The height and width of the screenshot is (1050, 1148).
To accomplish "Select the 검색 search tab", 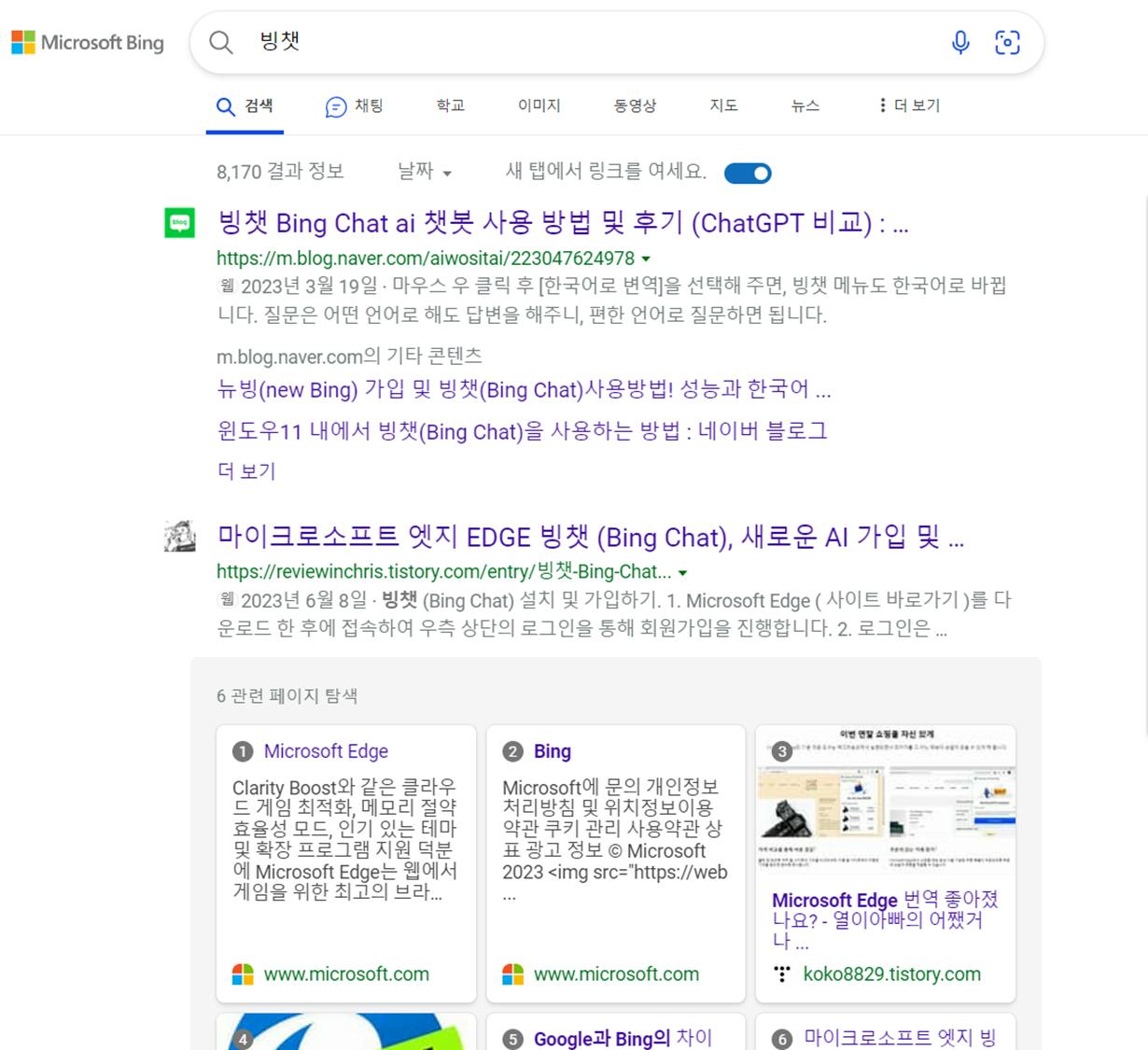I will point(245,105).
